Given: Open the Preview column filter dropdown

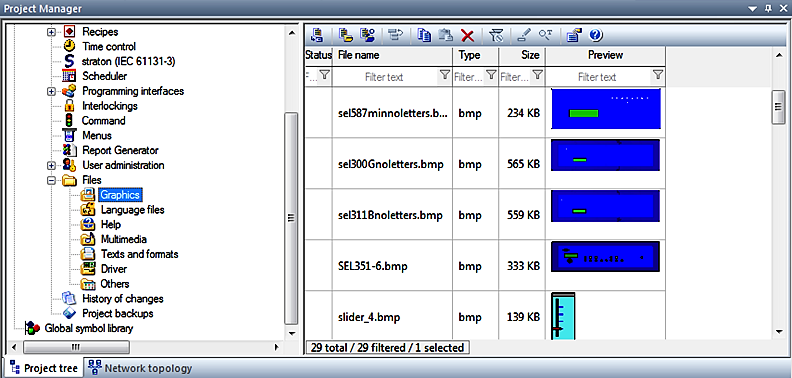Looking at the screenshot, I should tap(658, 75).
